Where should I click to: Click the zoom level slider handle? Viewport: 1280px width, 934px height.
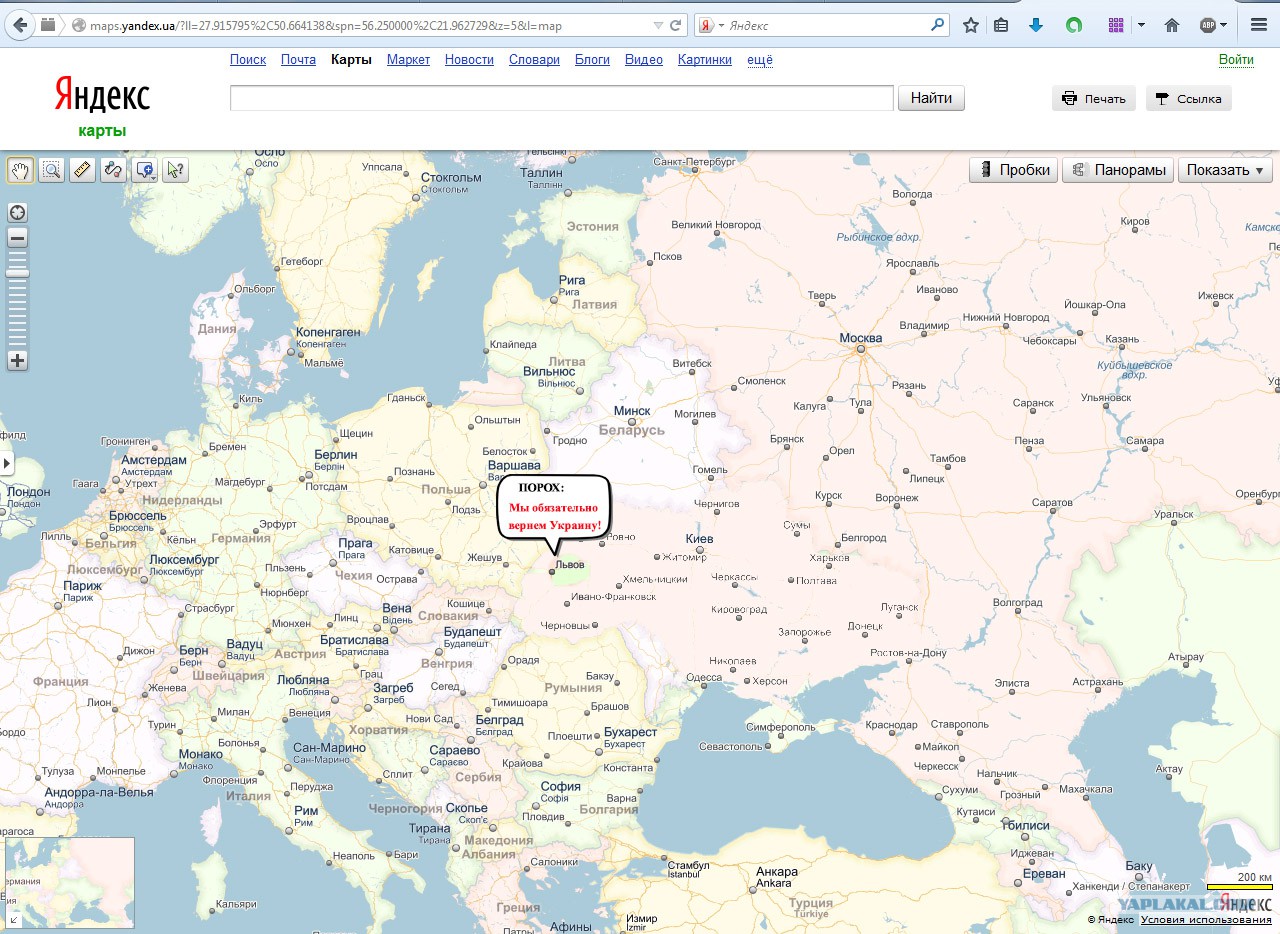pyautogui.click(x=17, y=273)
